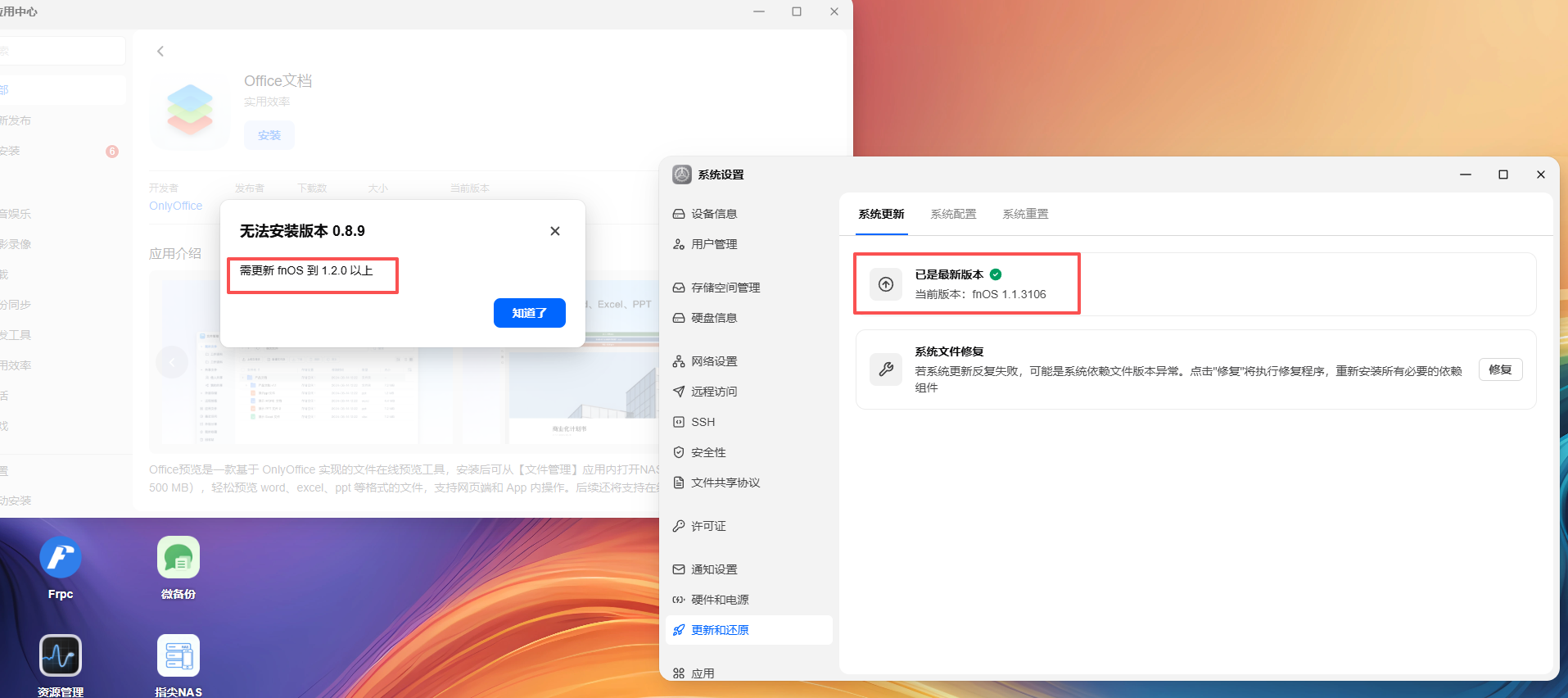Image resolution: width=1568 pixels, height=698 pixels.
Task: Click the 安装 button for Office文档
Action: 269,135
